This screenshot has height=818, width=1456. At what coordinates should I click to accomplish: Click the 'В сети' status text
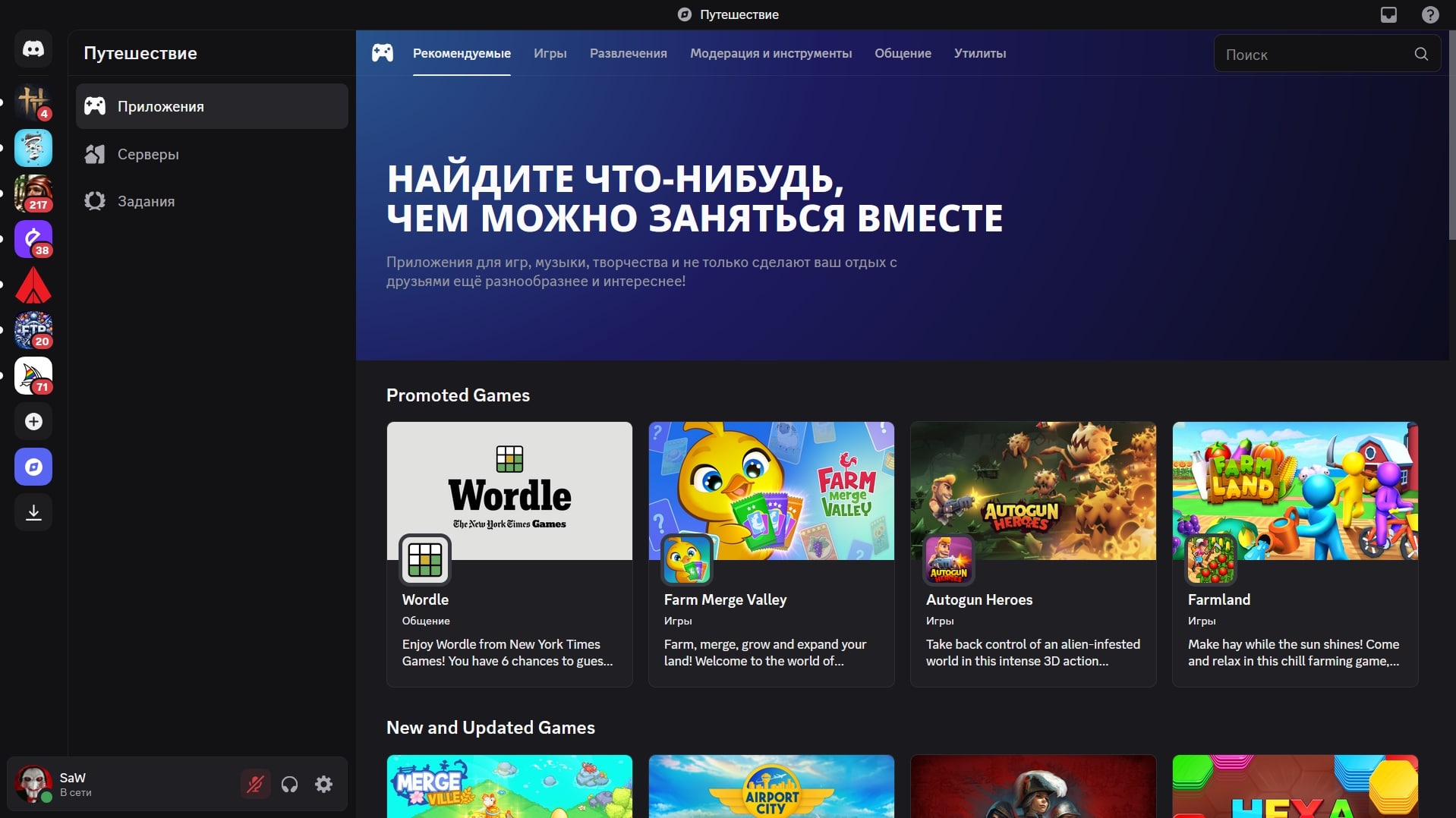pos(76,792)
